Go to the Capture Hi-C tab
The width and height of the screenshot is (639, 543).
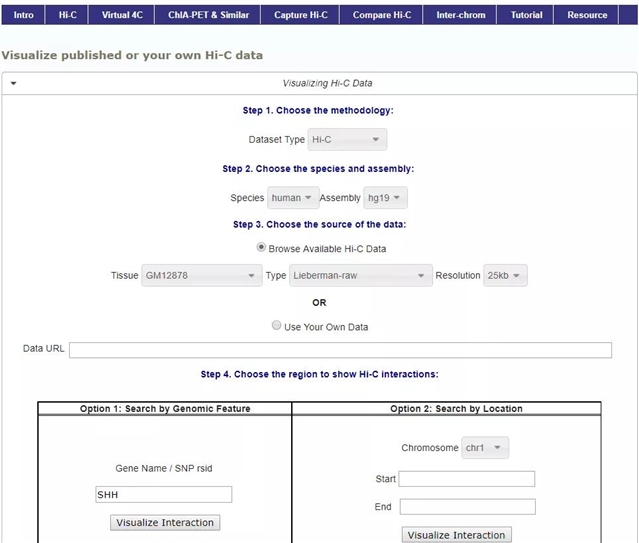tap(301, 15)
